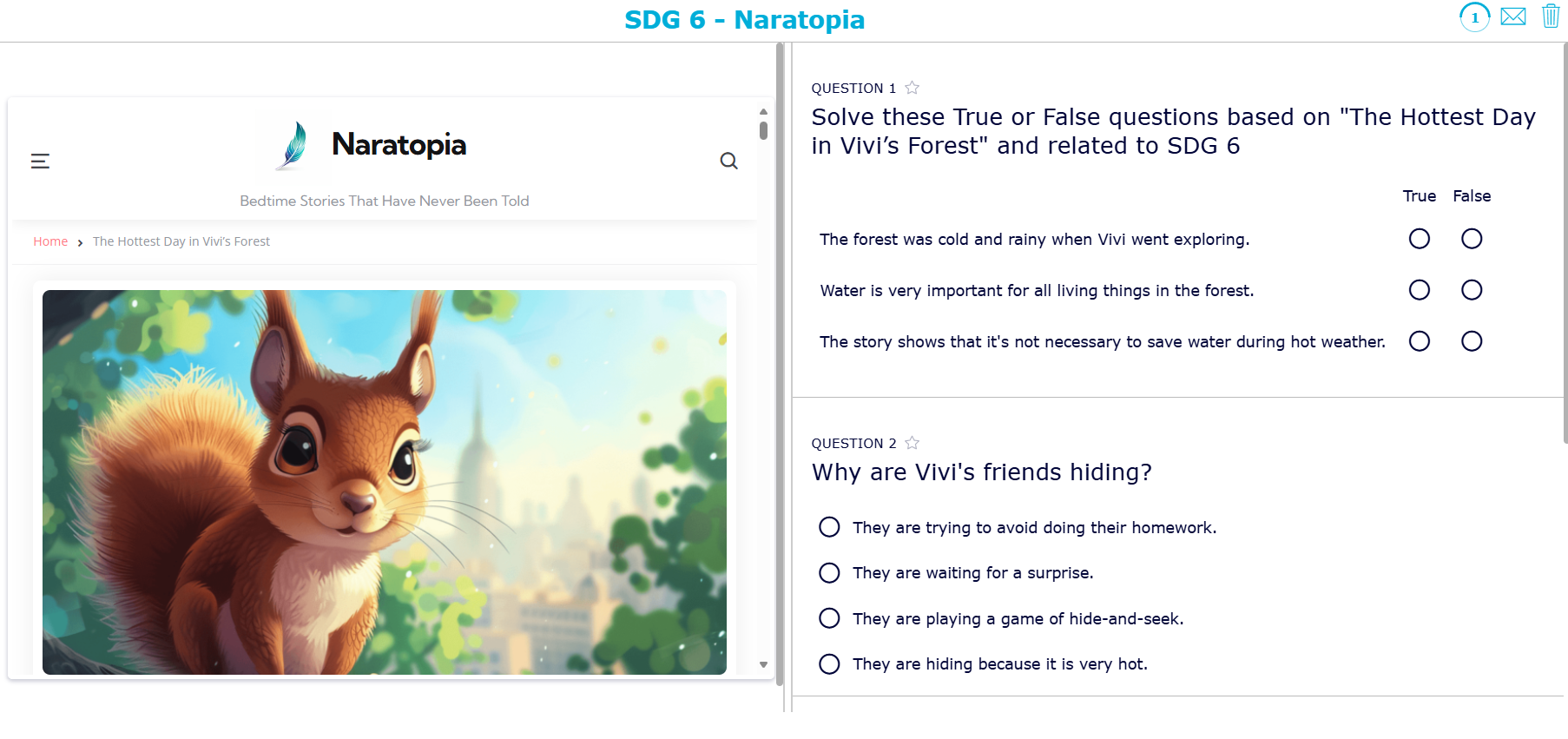The height and width of the screenshot is (739, 1568).
Task: Mark 'forest was cold and rainy' as False
Action: [1471, 239]
